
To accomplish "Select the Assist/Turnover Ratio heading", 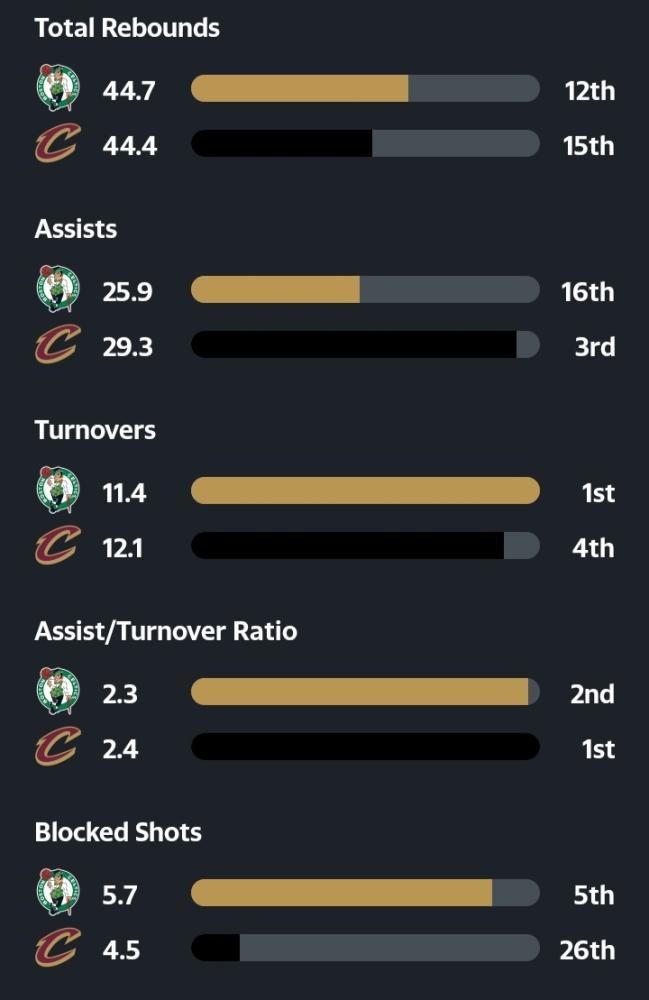I will point(166,631).
